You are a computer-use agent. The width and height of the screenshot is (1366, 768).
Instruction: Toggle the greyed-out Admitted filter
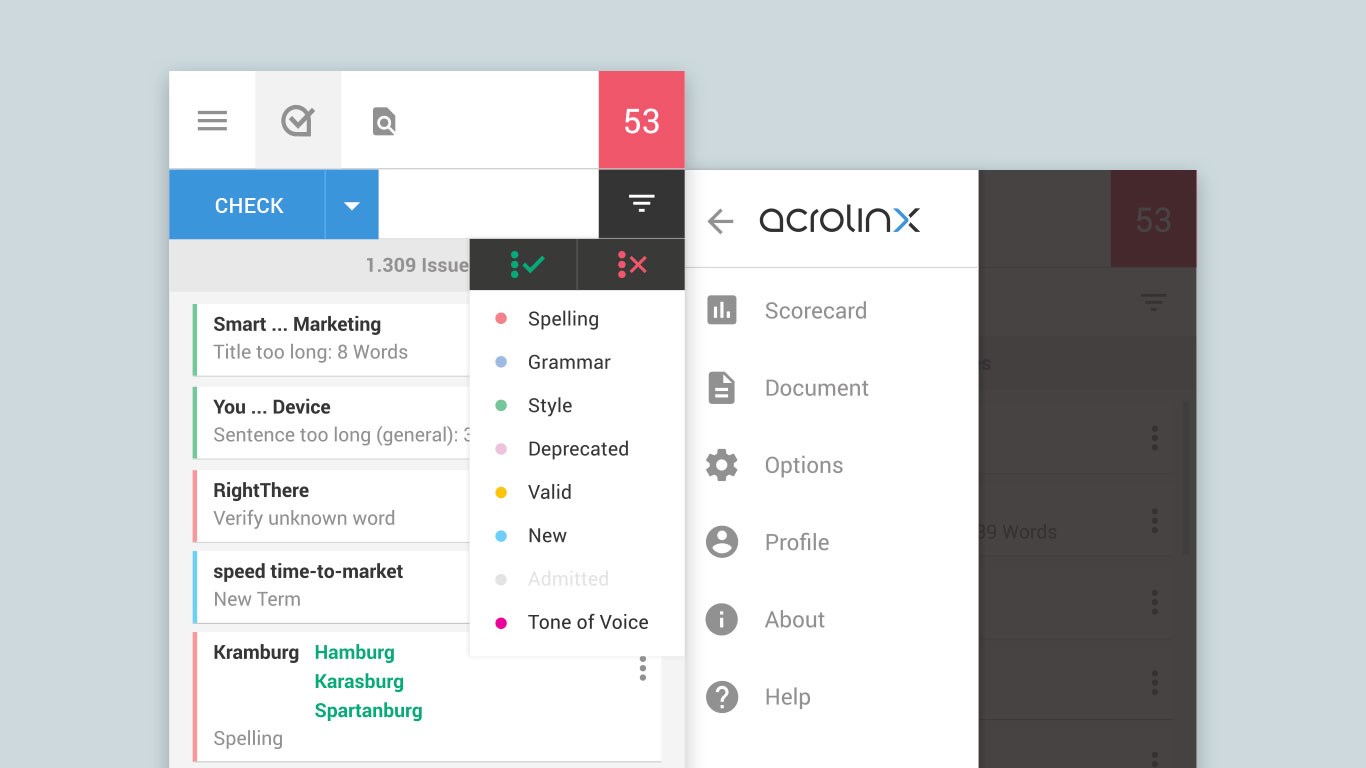[577, 579]
